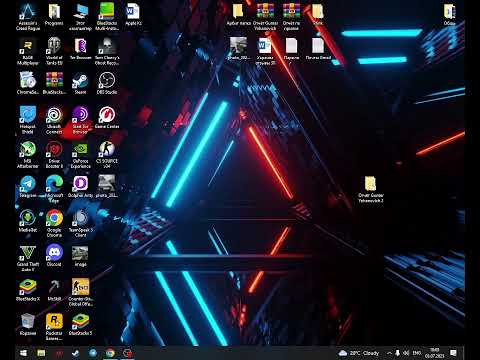Switch to Google Chrome on the taskbar
This screenshot has height=360, width=480.
click(x=110, y=353)
